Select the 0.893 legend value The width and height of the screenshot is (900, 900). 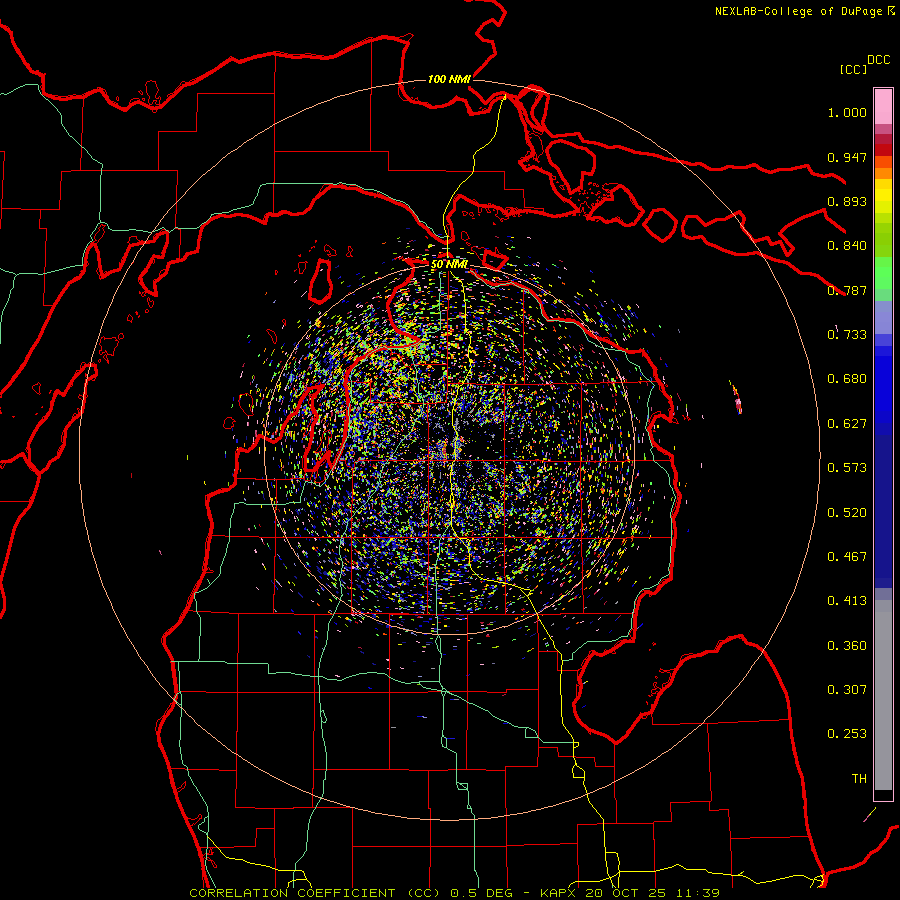click(847, 201)
